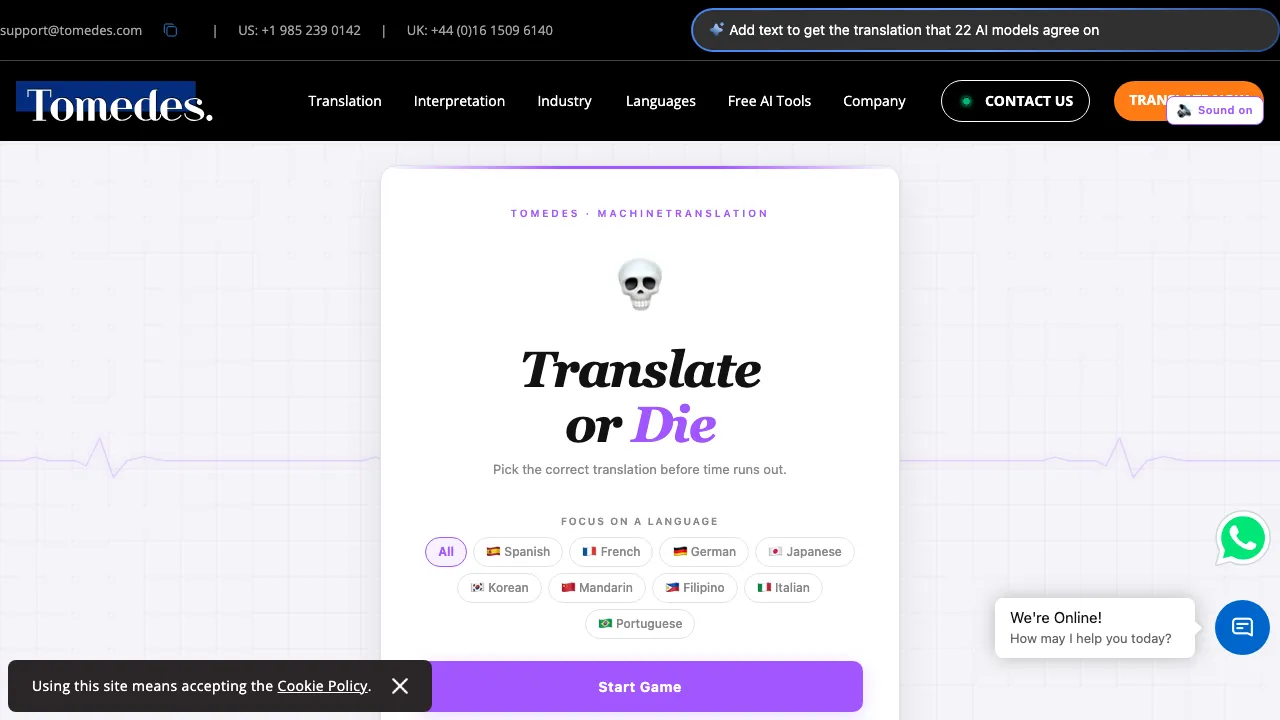Click the support@tomedes.com email
Viewport: 1280px width, 720px height.
[x=71, y=30]
